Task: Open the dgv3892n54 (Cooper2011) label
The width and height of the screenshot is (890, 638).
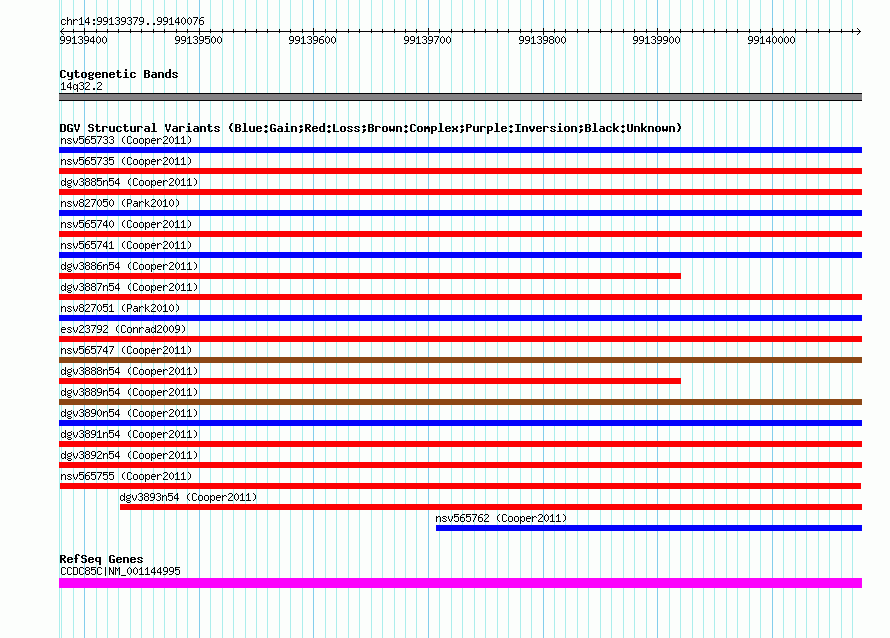Action: pos(129,455)
